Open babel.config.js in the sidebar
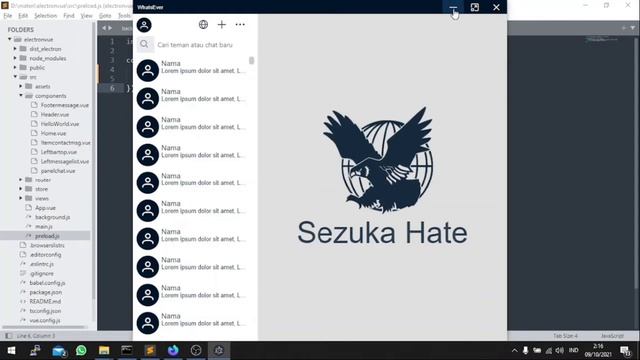640x360 pixels. click(47, 282)
